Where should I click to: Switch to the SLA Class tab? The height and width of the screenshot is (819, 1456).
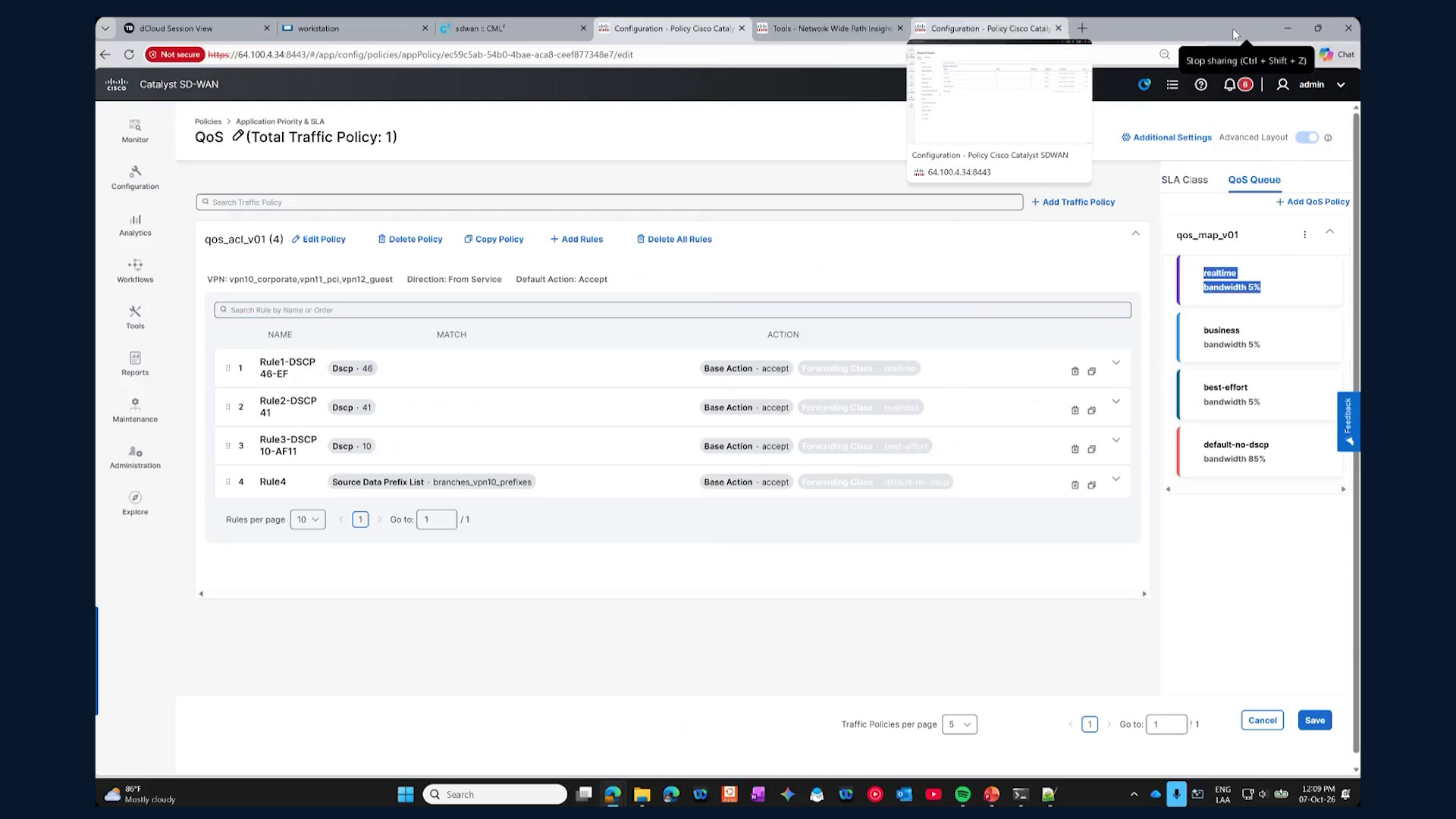(x=1184, y=180)
